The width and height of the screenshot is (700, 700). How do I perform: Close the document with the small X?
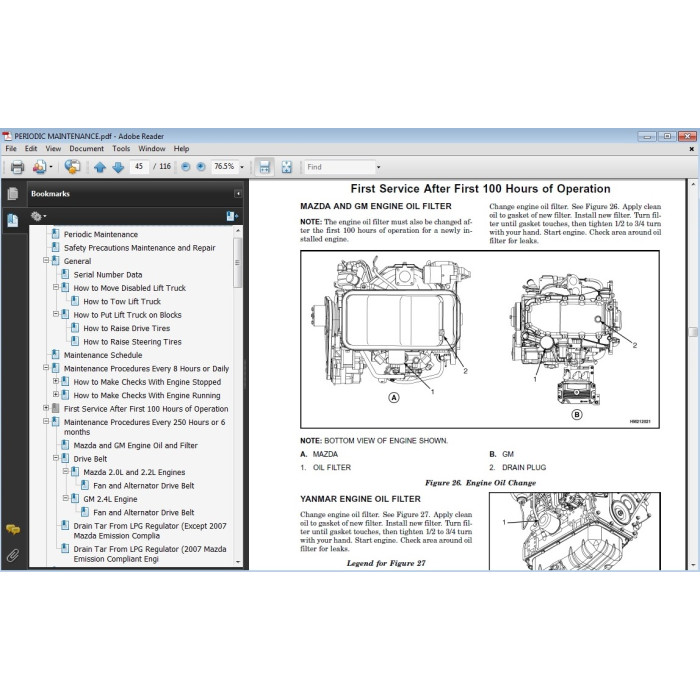692,149
